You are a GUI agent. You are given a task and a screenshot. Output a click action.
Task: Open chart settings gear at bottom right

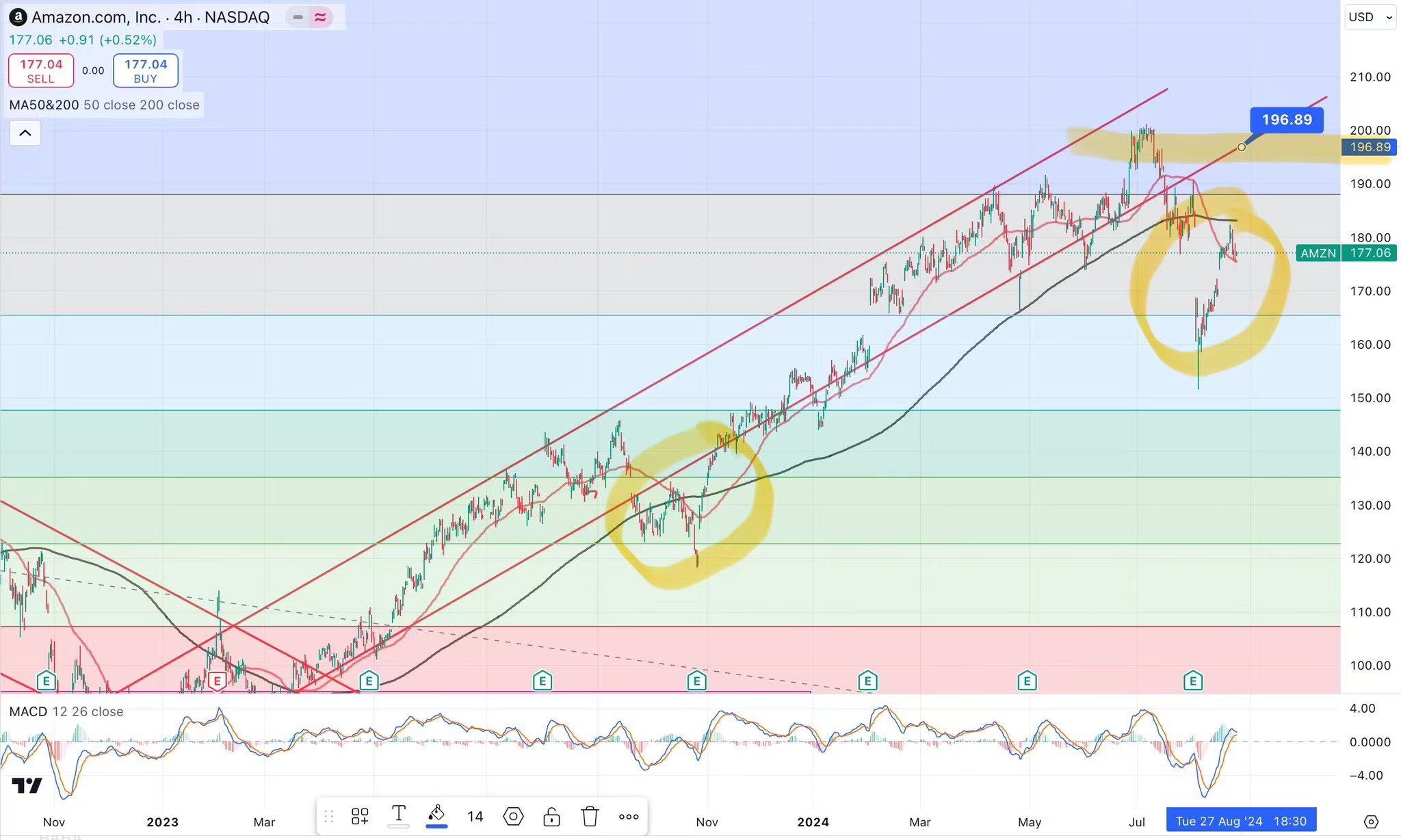[1370, 822]
